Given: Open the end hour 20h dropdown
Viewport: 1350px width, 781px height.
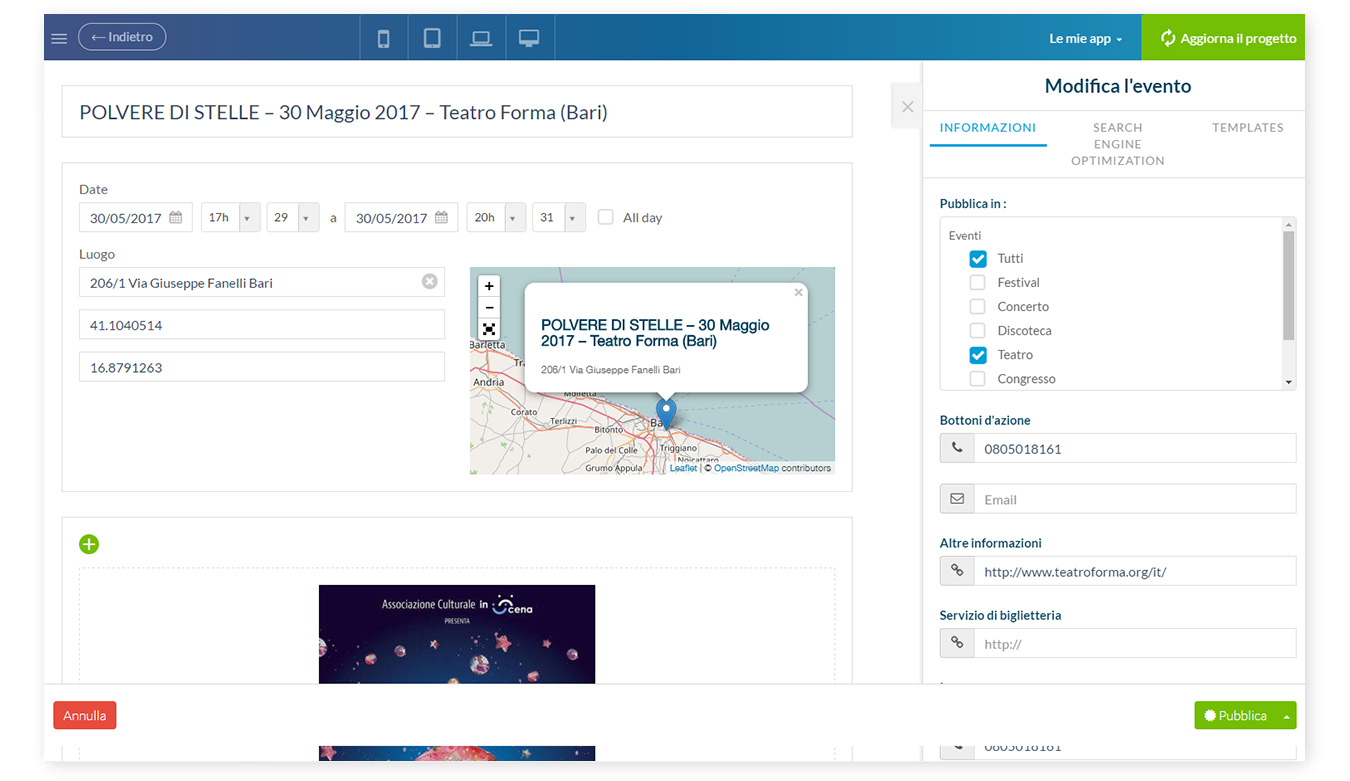Looking at the screenshot, I should 496,217.
